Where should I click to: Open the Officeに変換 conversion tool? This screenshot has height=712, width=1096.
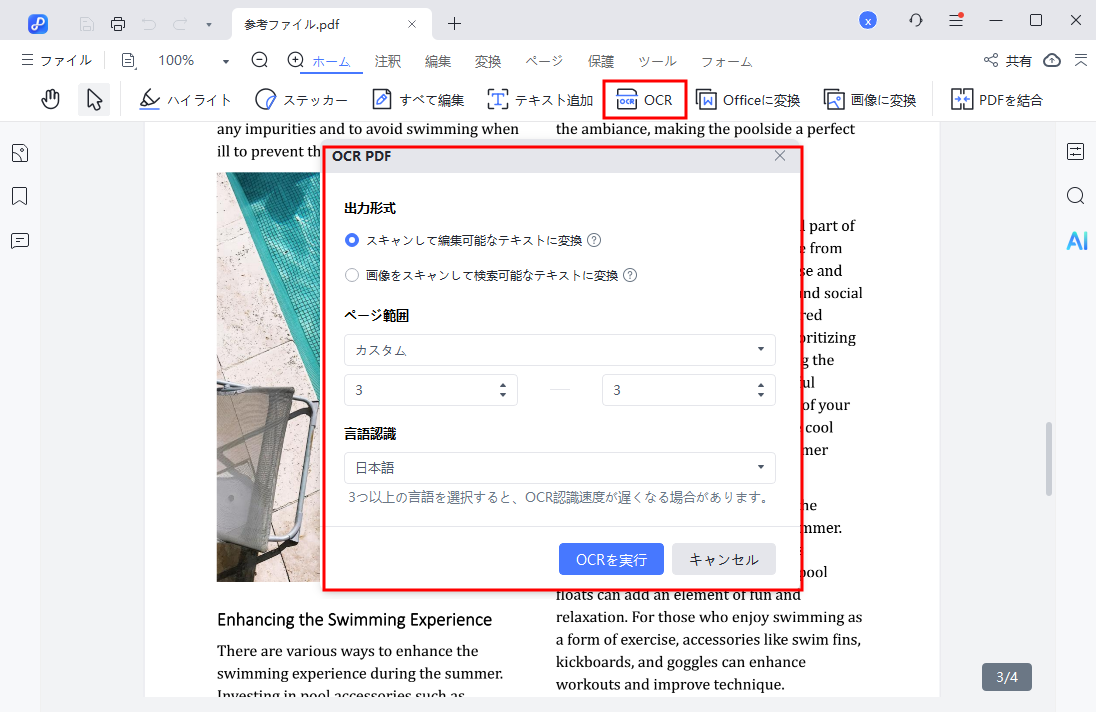tap(748, 99)
